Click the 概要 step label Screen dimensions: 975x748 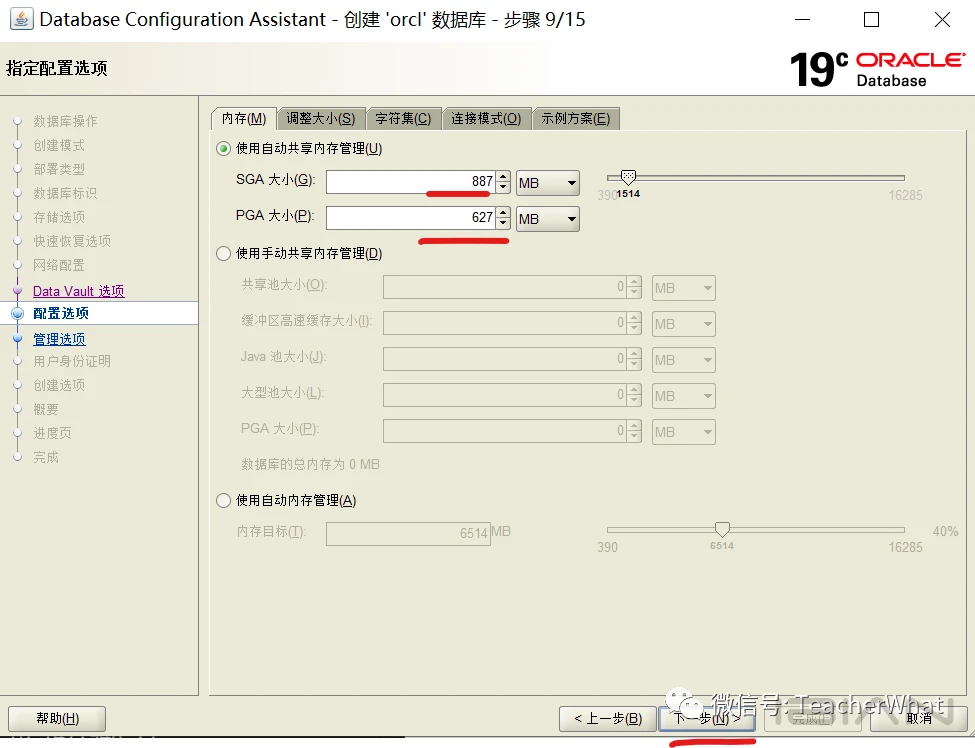click(46, 409)
